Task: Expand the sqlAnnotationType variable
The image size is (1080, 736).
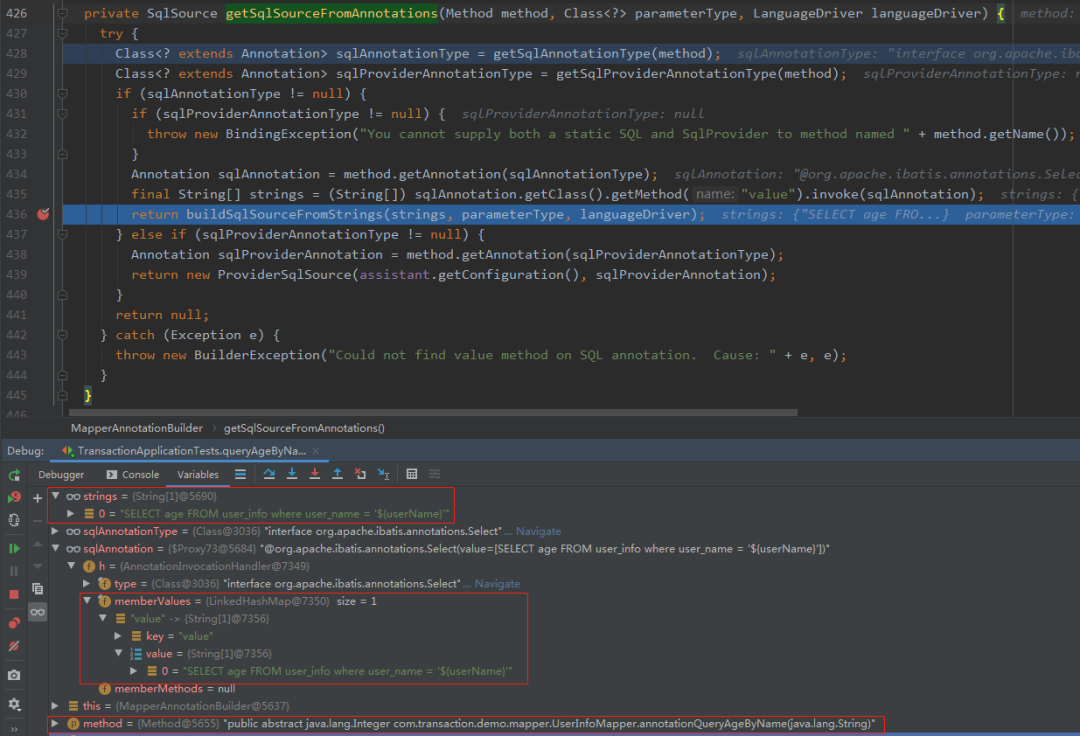Action: [x=55, y=532]
